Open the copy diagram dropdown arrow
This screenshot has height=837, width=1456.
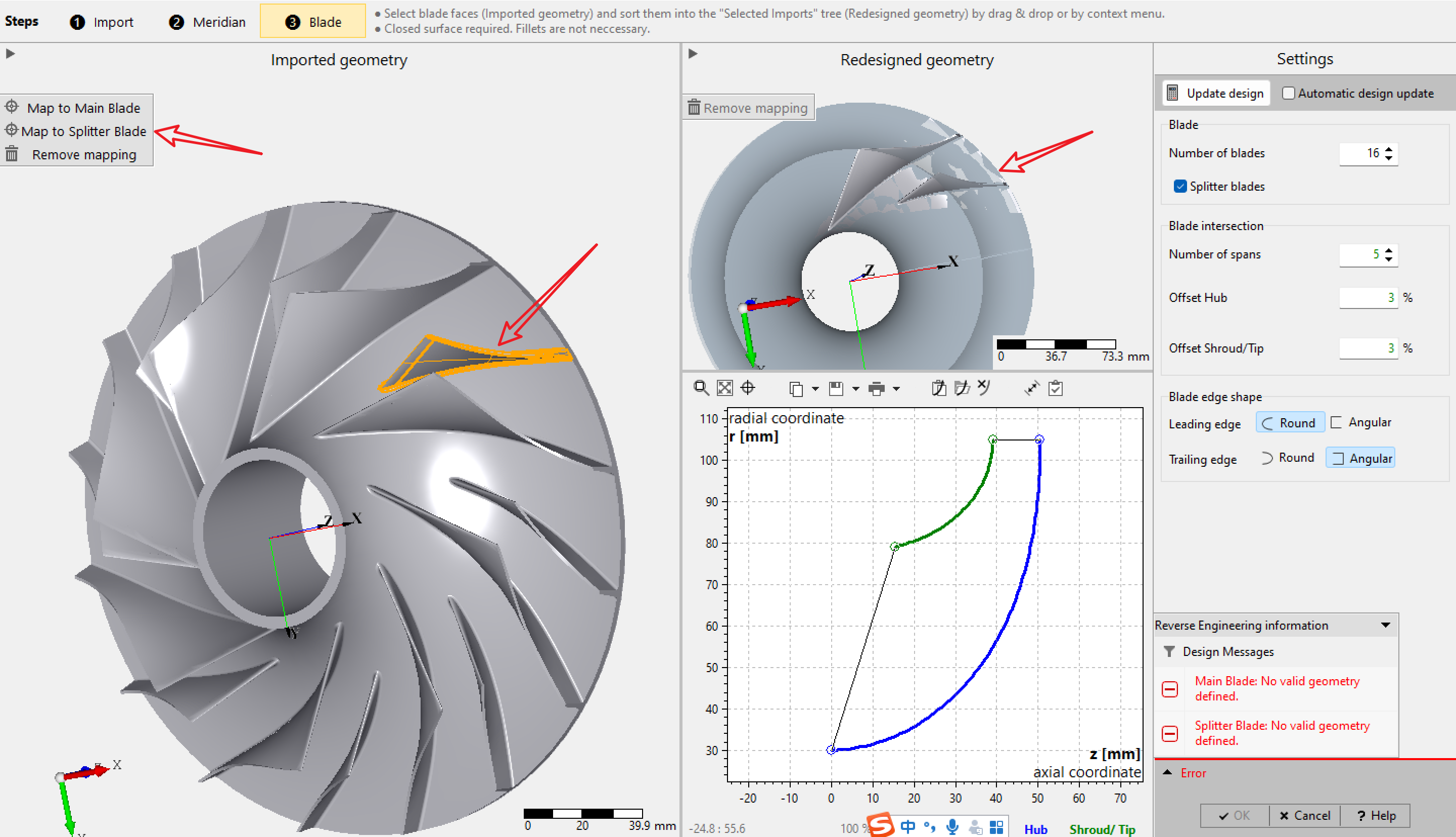click(815, 389)
